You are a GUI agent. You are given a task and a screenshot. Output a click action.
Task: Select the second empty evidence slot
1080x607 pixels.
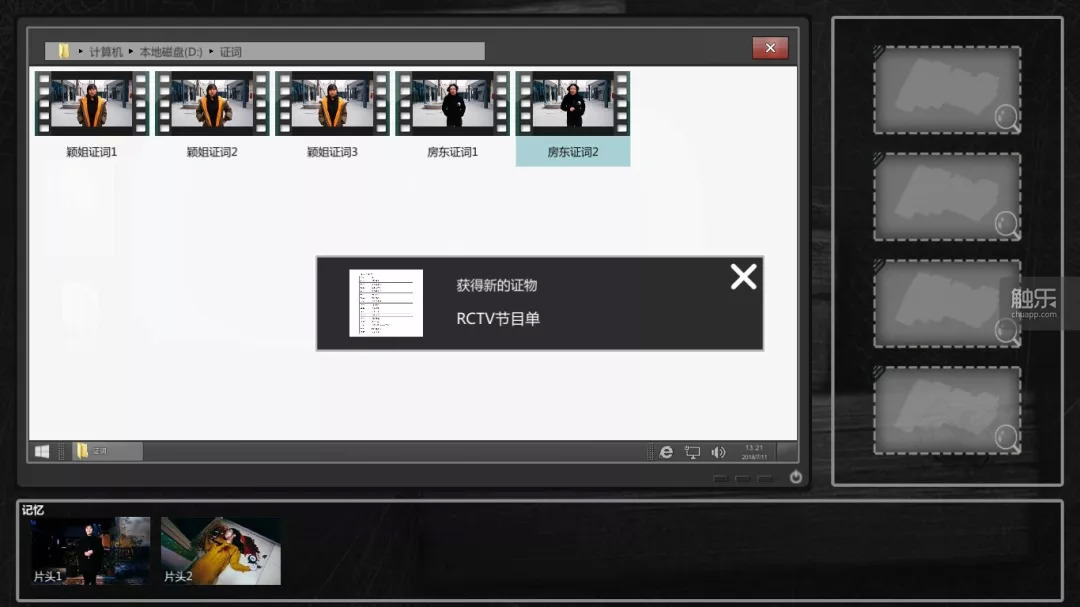(947, 197)
